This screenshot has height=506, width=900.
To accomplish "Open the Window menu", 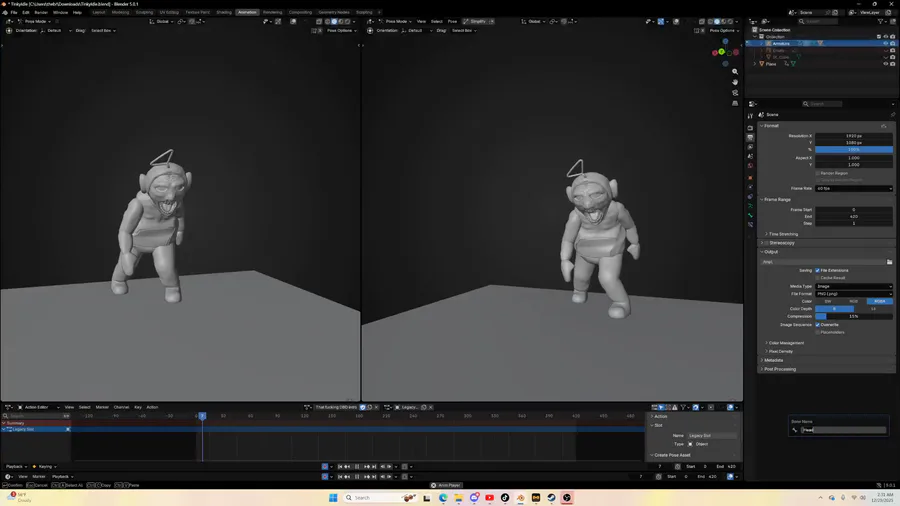I will pyautogui.click(x=60, y=12).
